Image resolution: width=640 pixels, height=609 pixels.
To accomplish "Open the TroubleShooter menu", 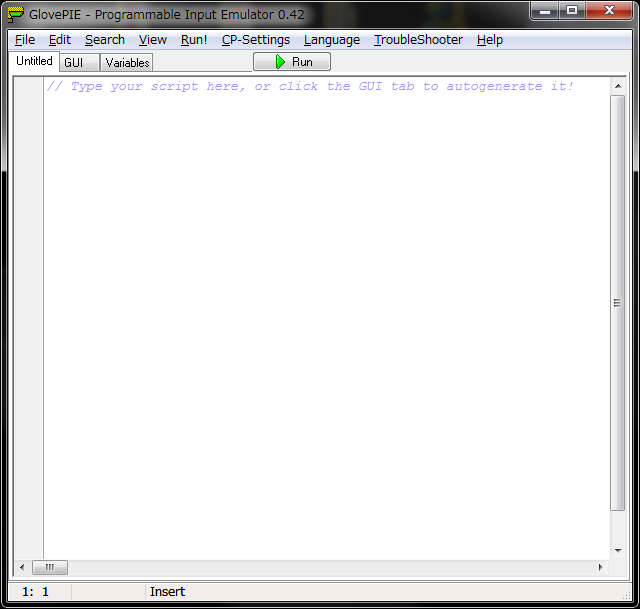I will (418, 40).
